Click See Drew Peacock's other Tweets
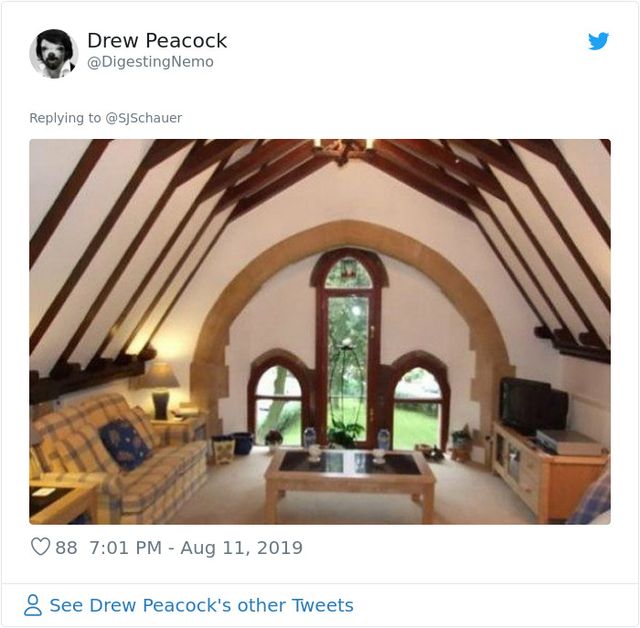 201,605
